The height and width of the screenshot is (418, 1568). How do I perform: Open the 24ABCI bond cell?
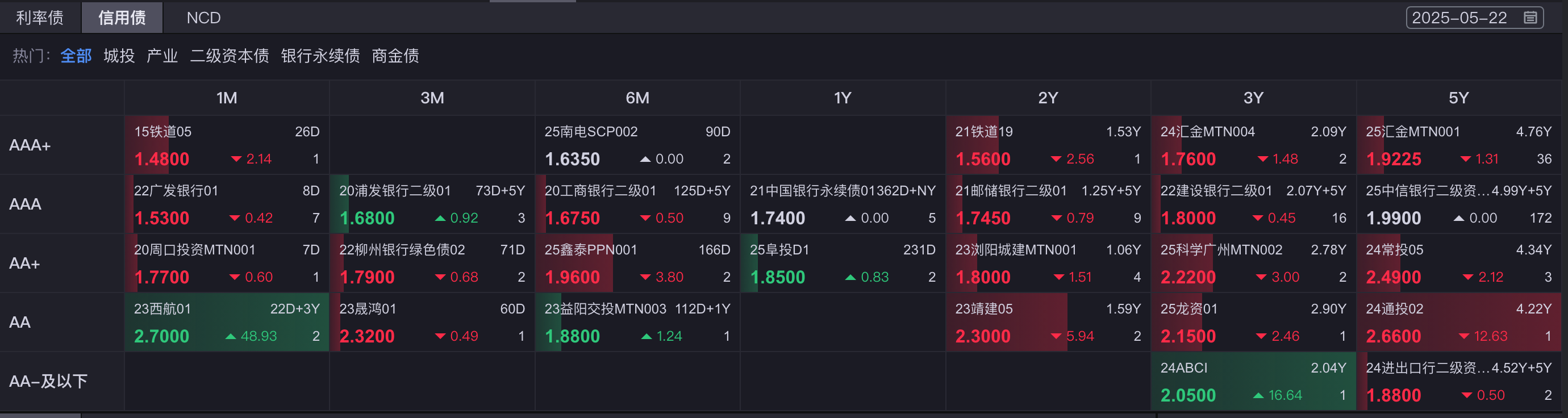(1253, 382)
